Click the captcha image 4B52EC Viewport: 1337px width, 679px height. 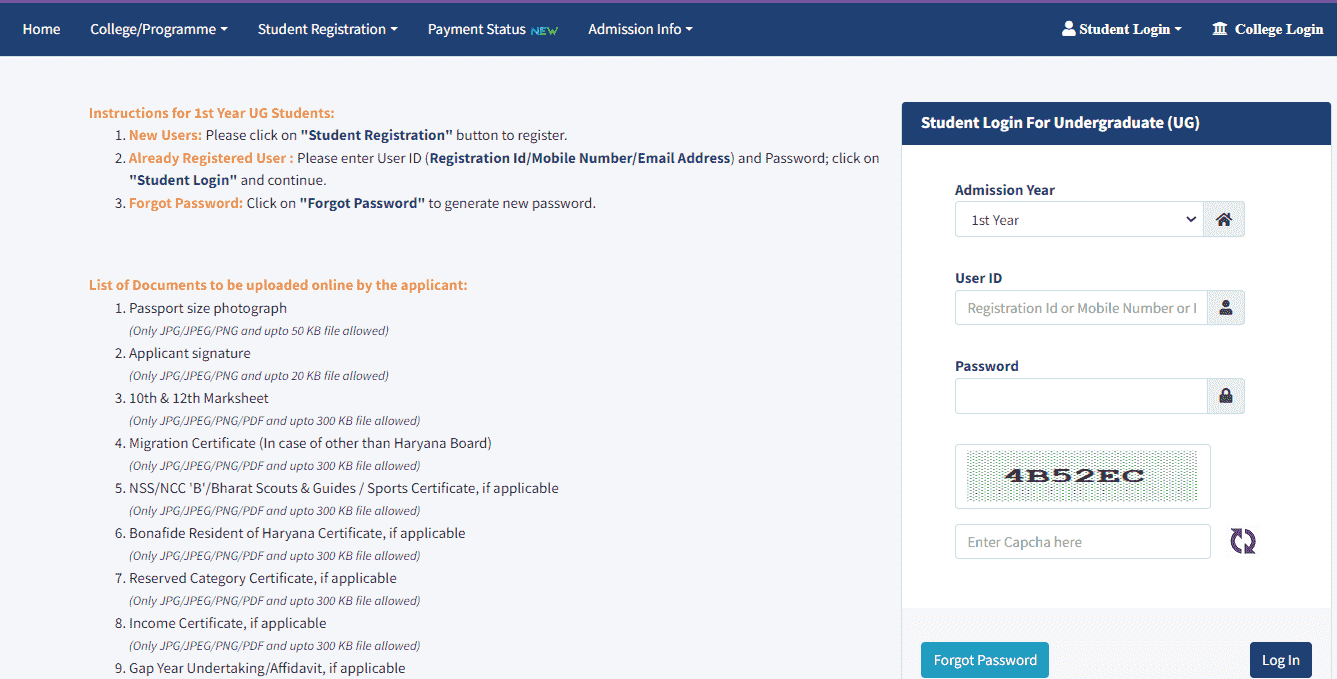click(x=1082, y=476)
